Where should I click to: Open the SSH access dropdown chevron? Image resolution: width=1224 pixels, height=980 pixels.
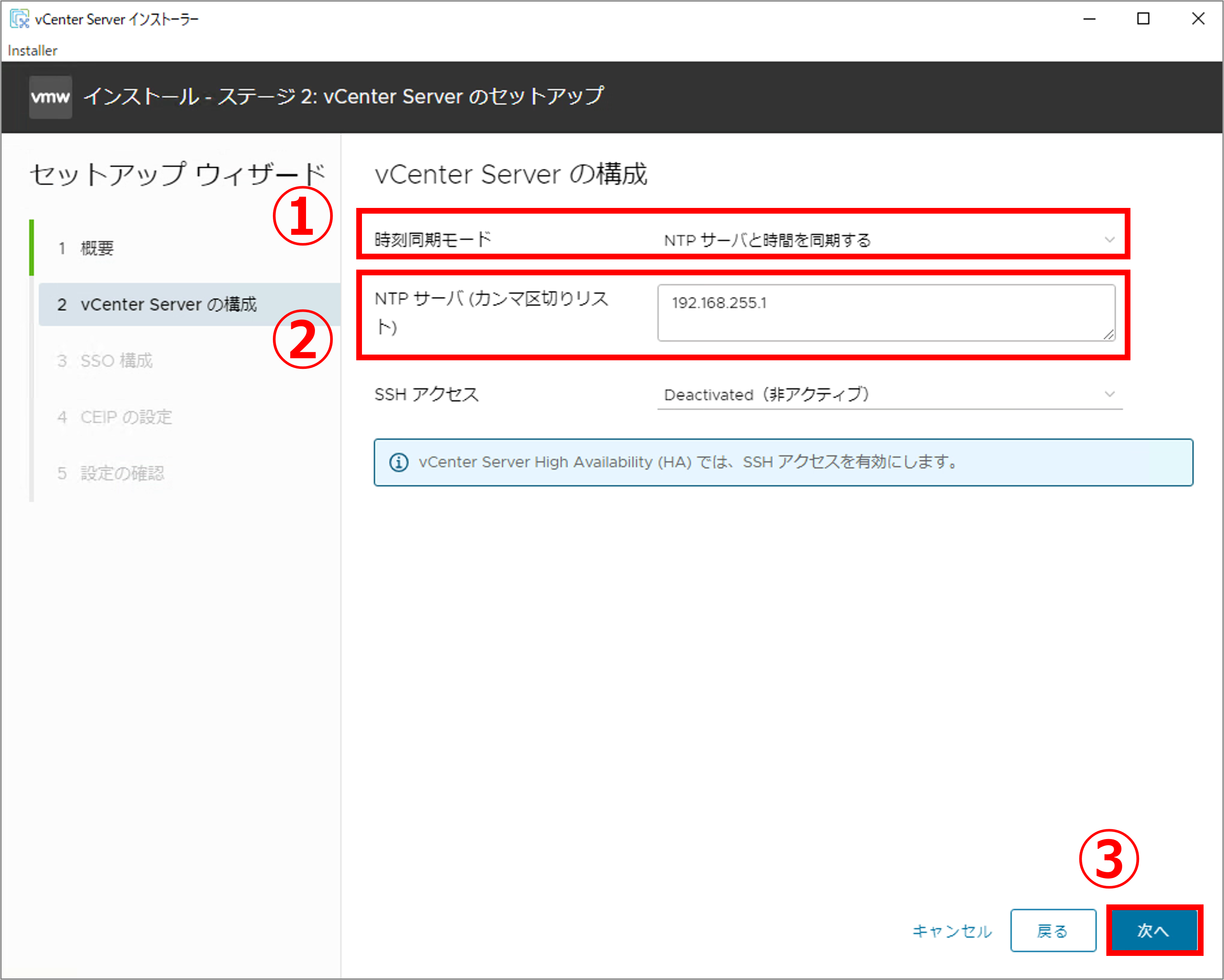[x=1109, y=394]
